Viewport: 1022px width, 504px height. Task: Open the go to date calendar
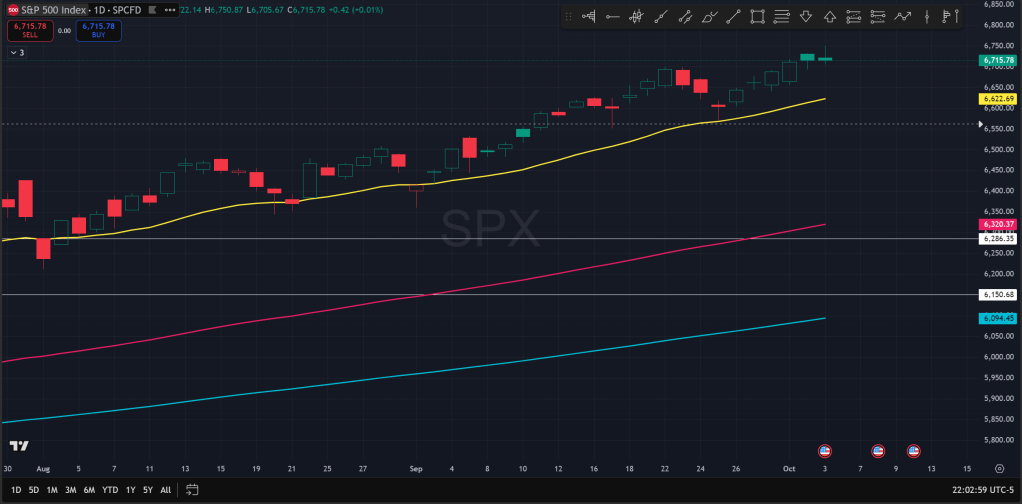193,490
